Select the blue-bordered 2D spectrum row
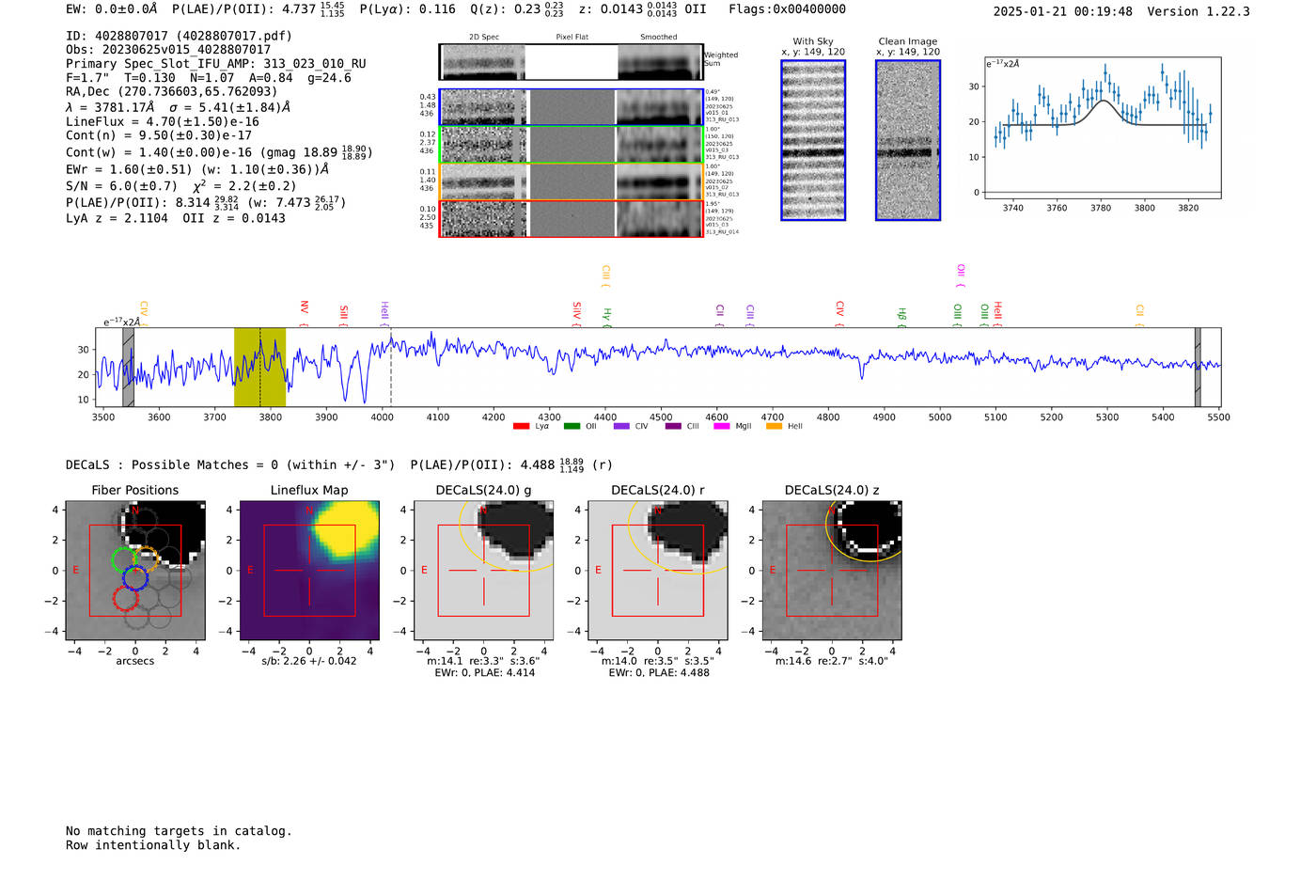 click(571, 107)
